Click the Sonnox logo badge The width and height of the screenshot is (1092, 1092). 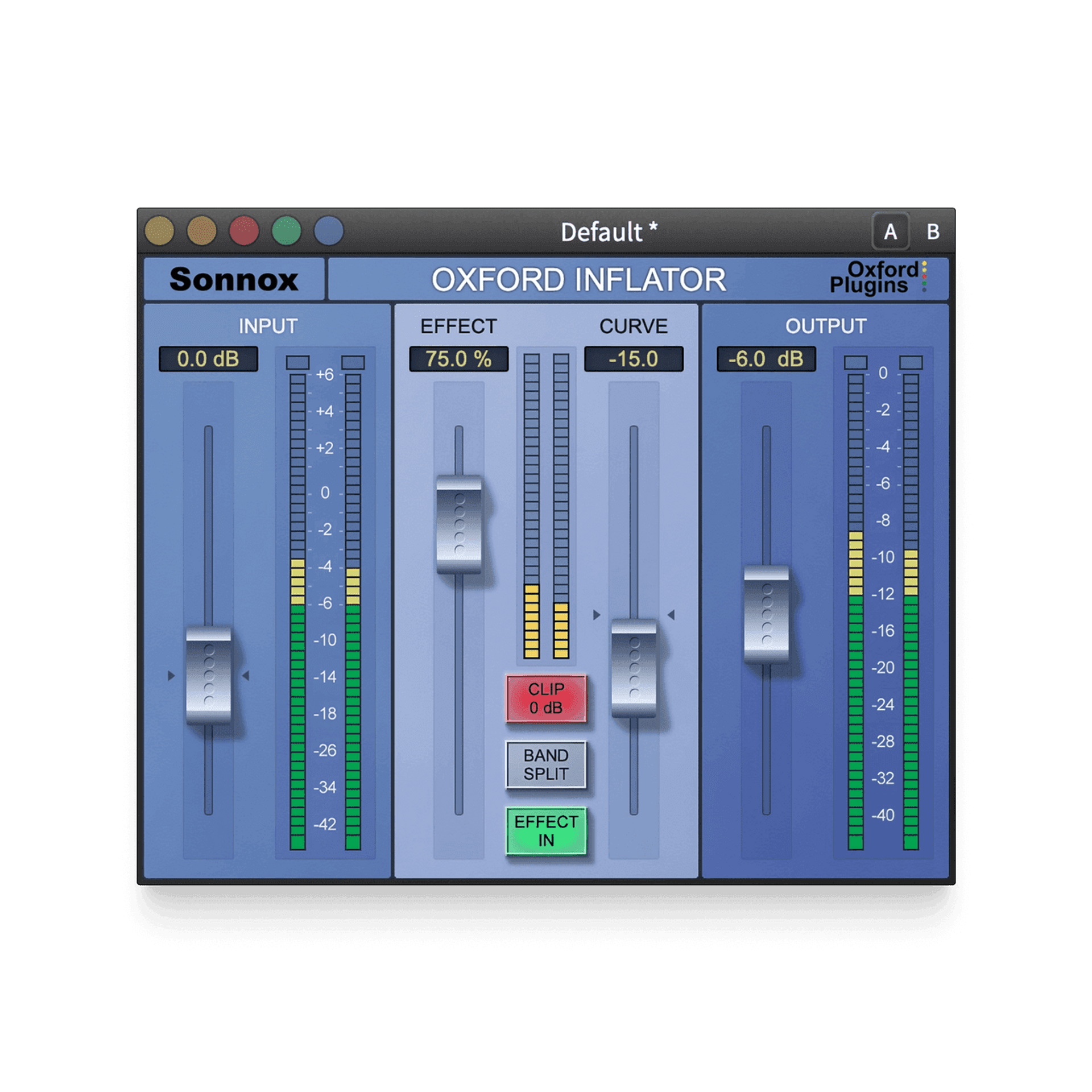click(234, 279)
